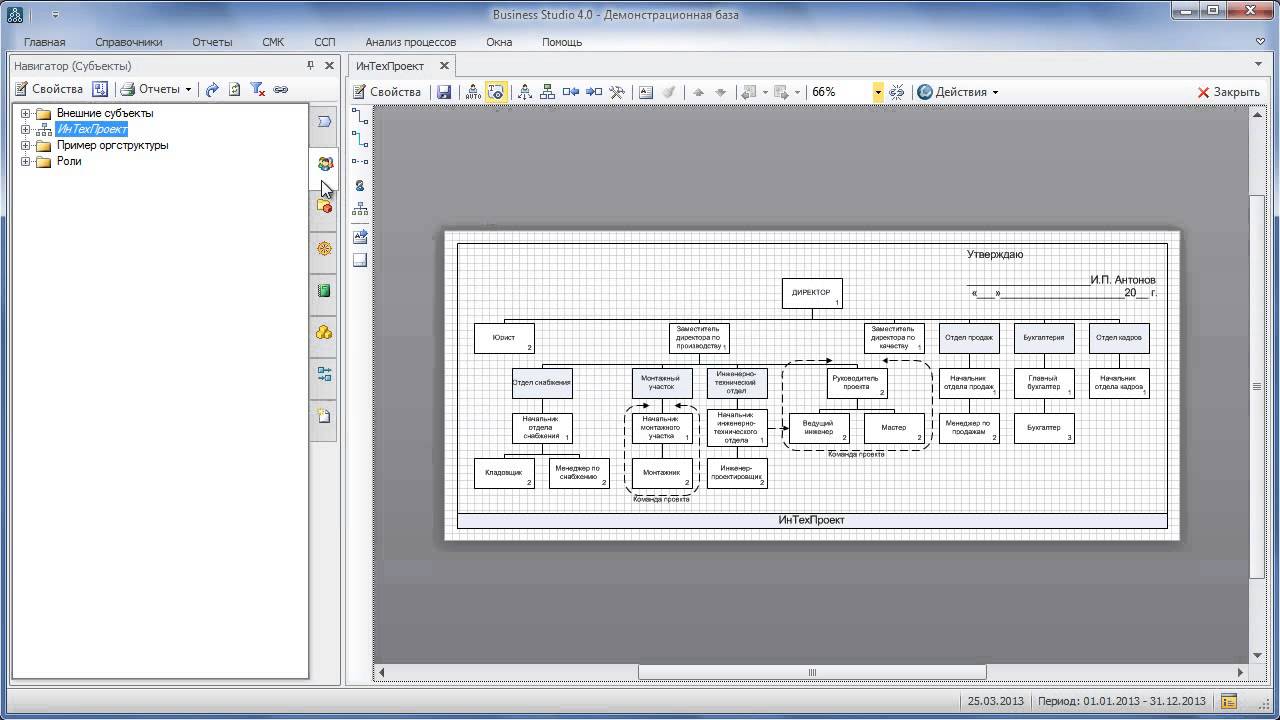Screen dimensions: 1280x720
Task: Click the horizontal scrollbar thumb
Action: pos(812,672)
